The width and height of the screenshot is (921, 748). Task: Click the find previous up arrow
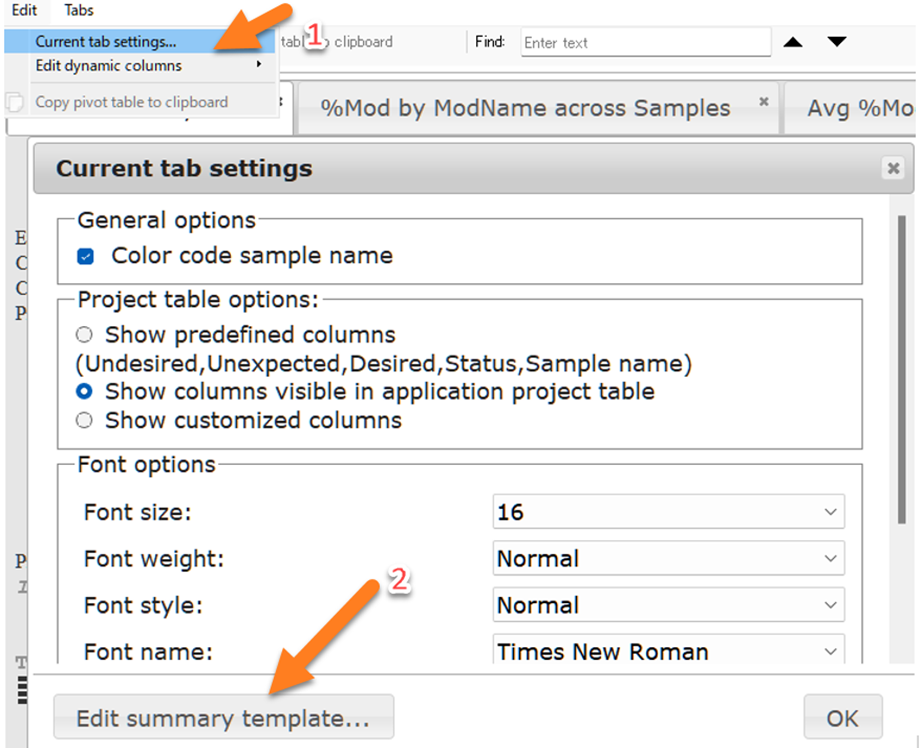[x=793, y=42]
